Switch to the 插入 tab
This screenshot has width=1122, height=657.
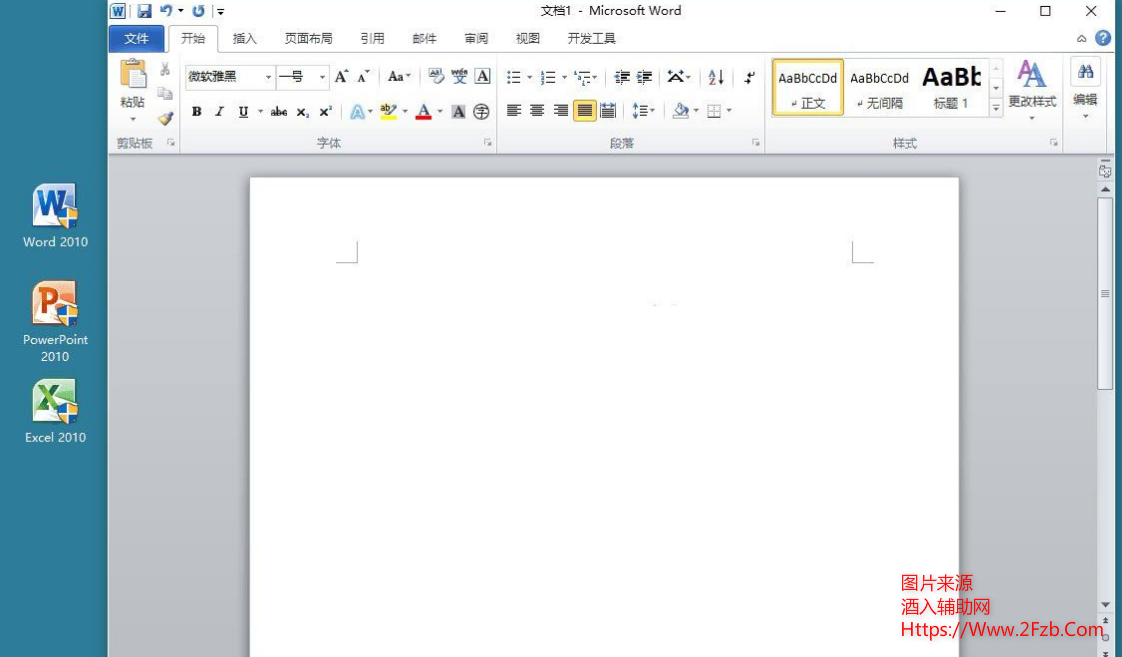[245, 39]
